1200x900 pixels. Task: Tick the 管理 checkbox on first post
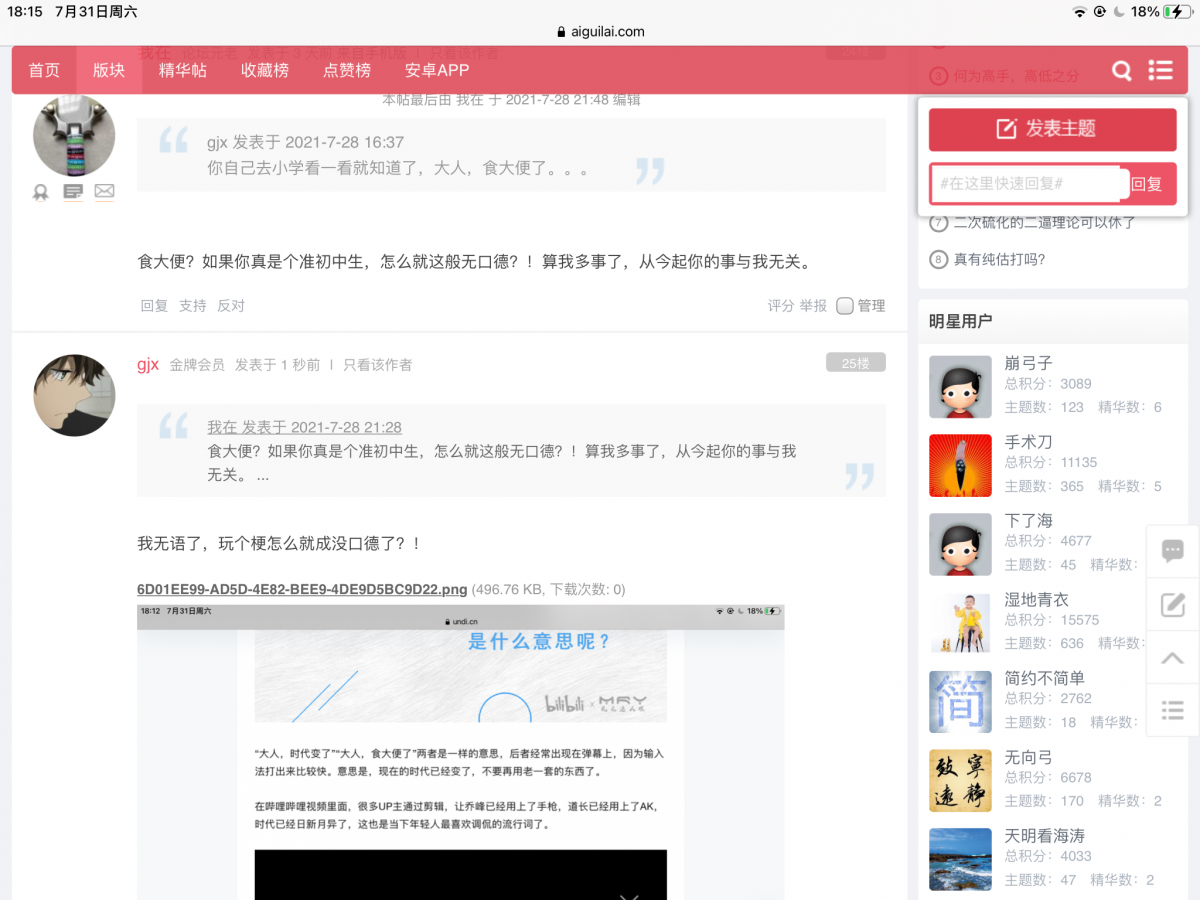click(x=845, y=306)
